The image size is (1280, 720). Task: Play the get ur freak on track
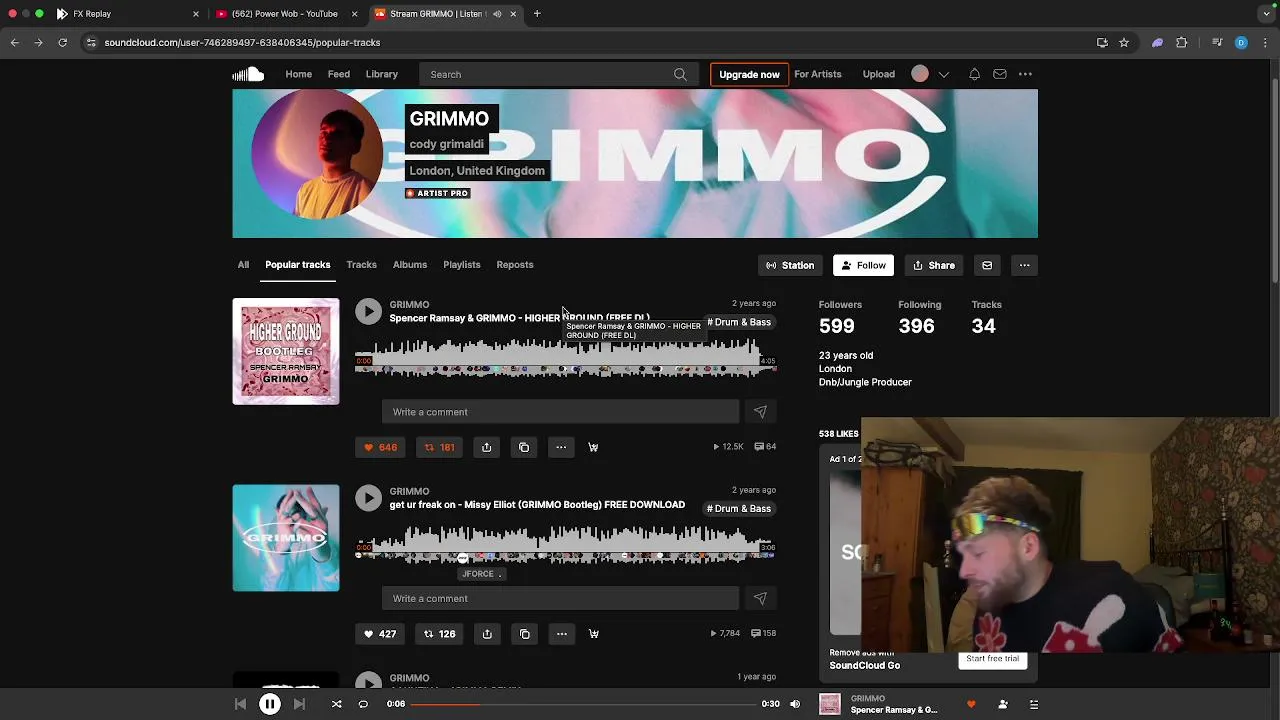(368, 498)
